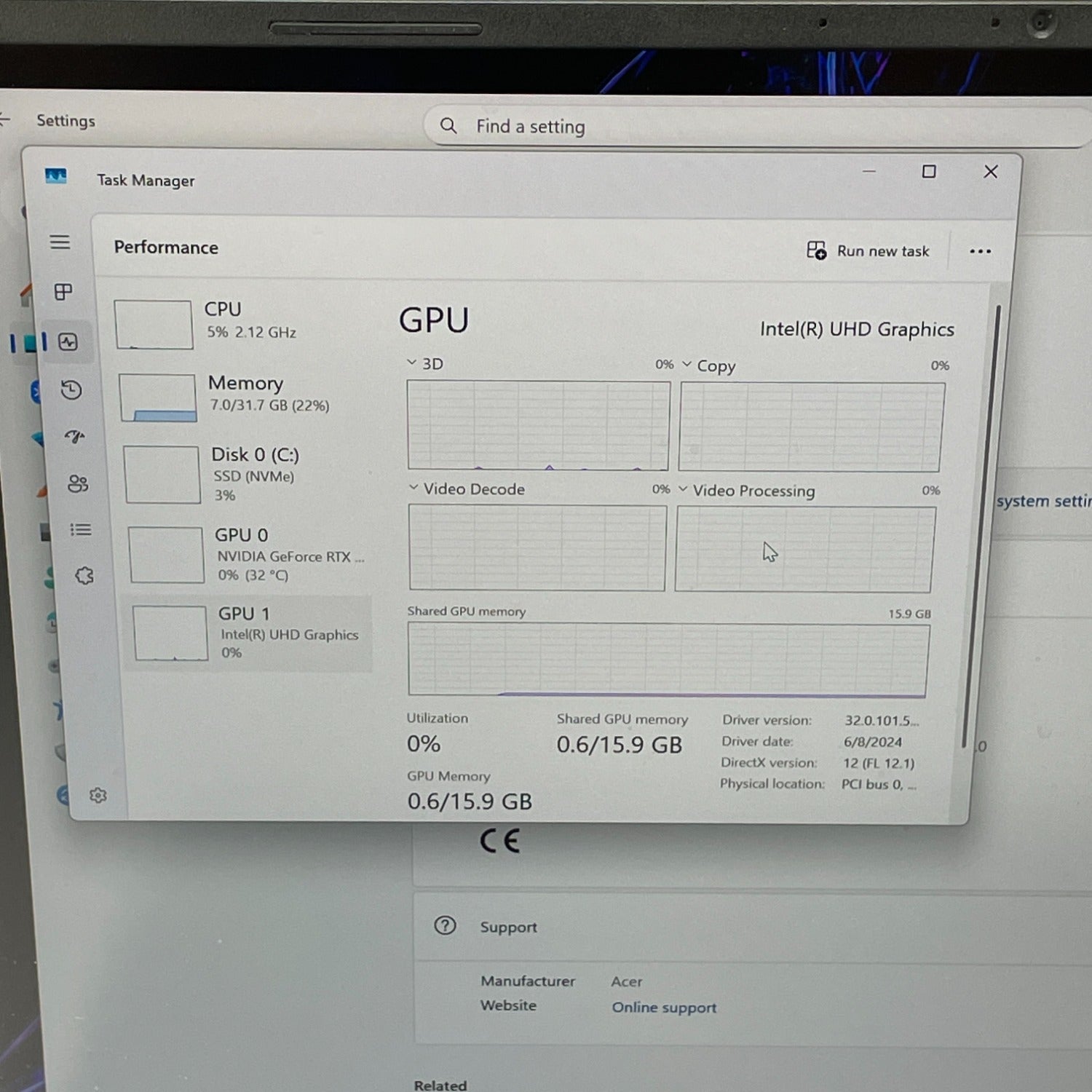Screen dimensions: 1092x1092
Task: Open the Startup apps page icon
Action: [75, 437]
